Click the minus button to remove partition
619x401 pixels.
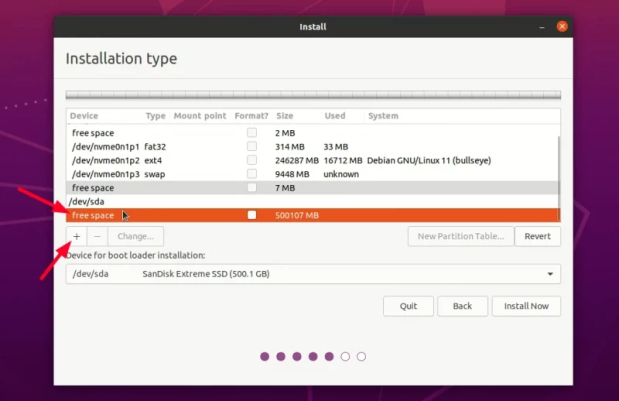pyautogui.click(x=96, y=237)
